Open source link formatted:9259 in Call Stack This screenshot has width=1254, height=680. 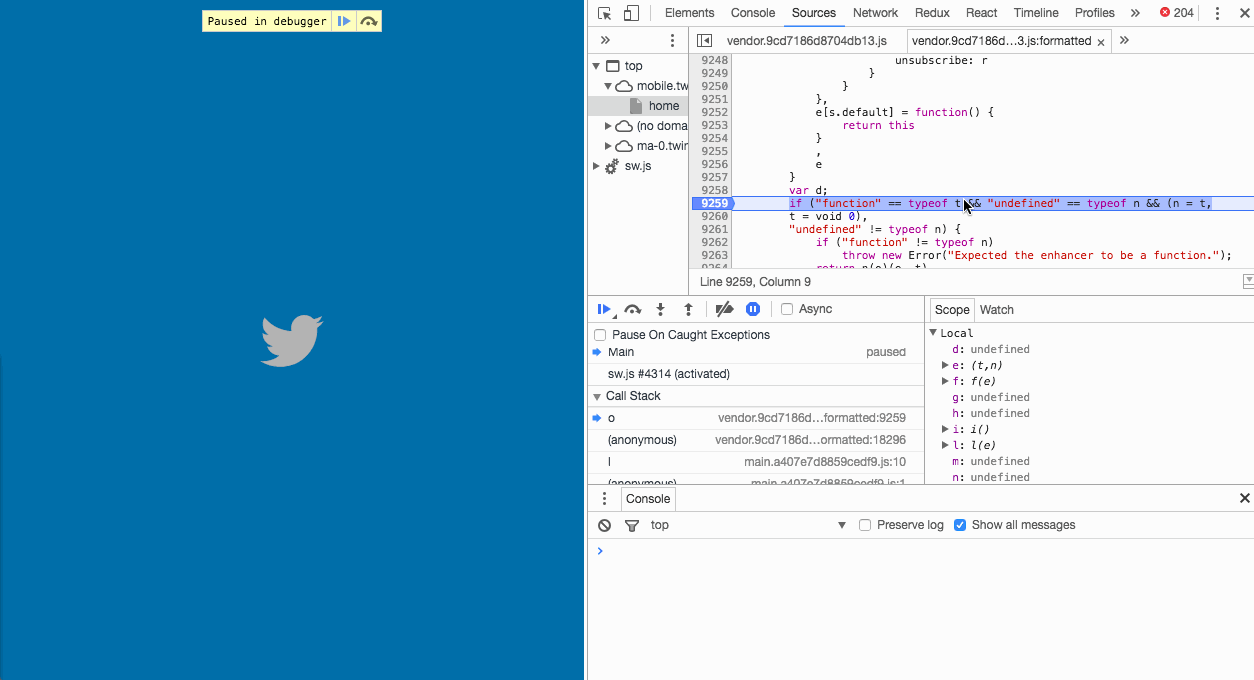tap(812, 418)
